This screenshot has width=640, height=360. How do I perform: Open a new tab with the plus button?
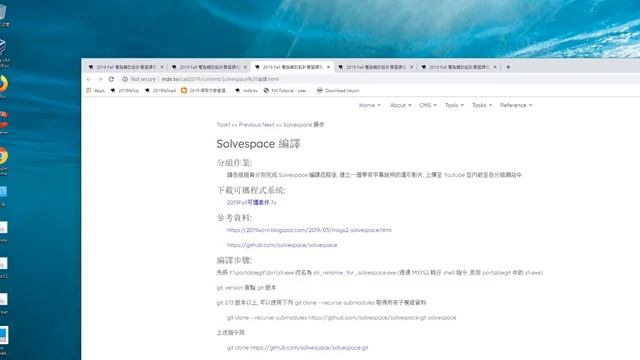coord(508,67)
